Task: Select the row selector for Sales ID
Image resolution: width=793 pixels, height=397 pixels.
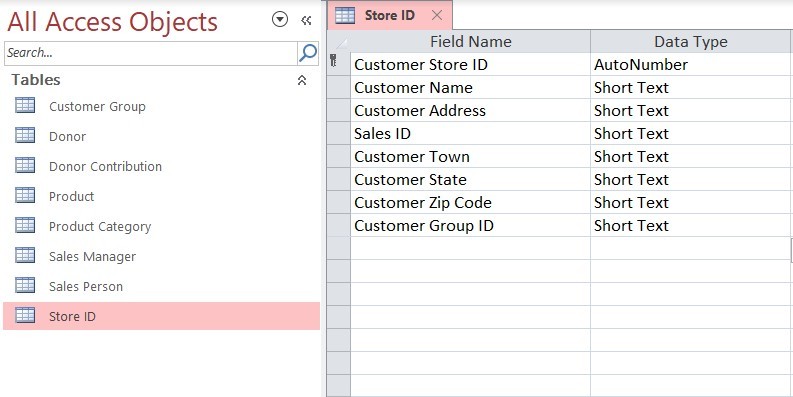Action: tap(338, 134)
